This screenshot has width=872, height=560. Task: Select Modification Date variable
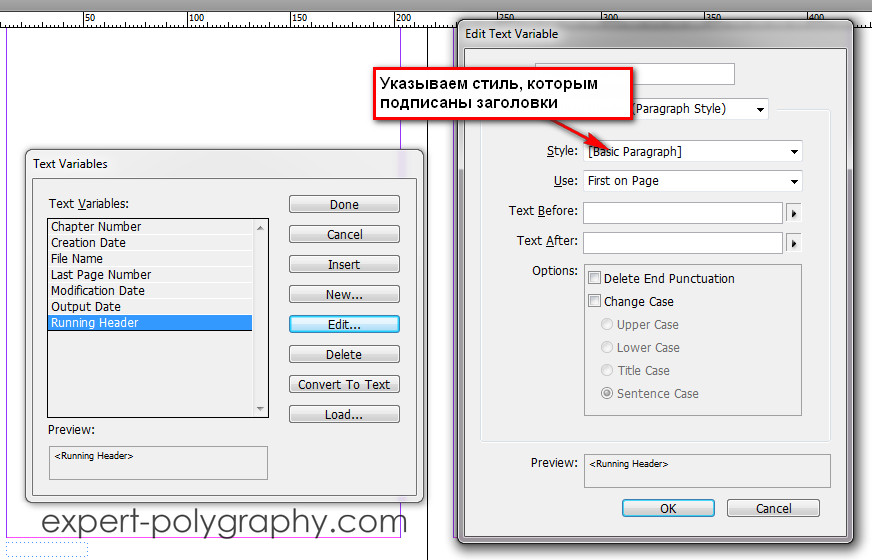150,290
